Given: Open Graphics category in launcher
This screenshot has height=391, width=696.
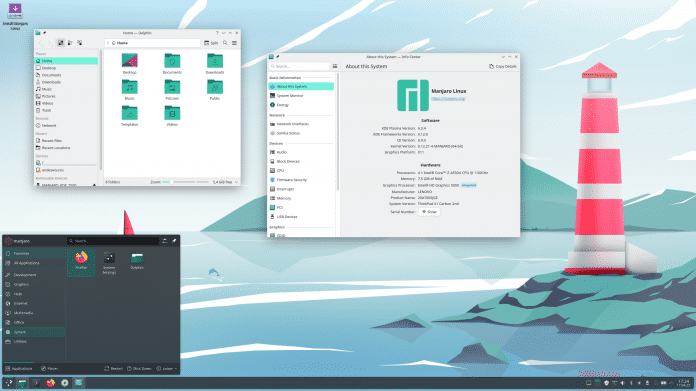Looking at the screenshot, I should point(34,284).
